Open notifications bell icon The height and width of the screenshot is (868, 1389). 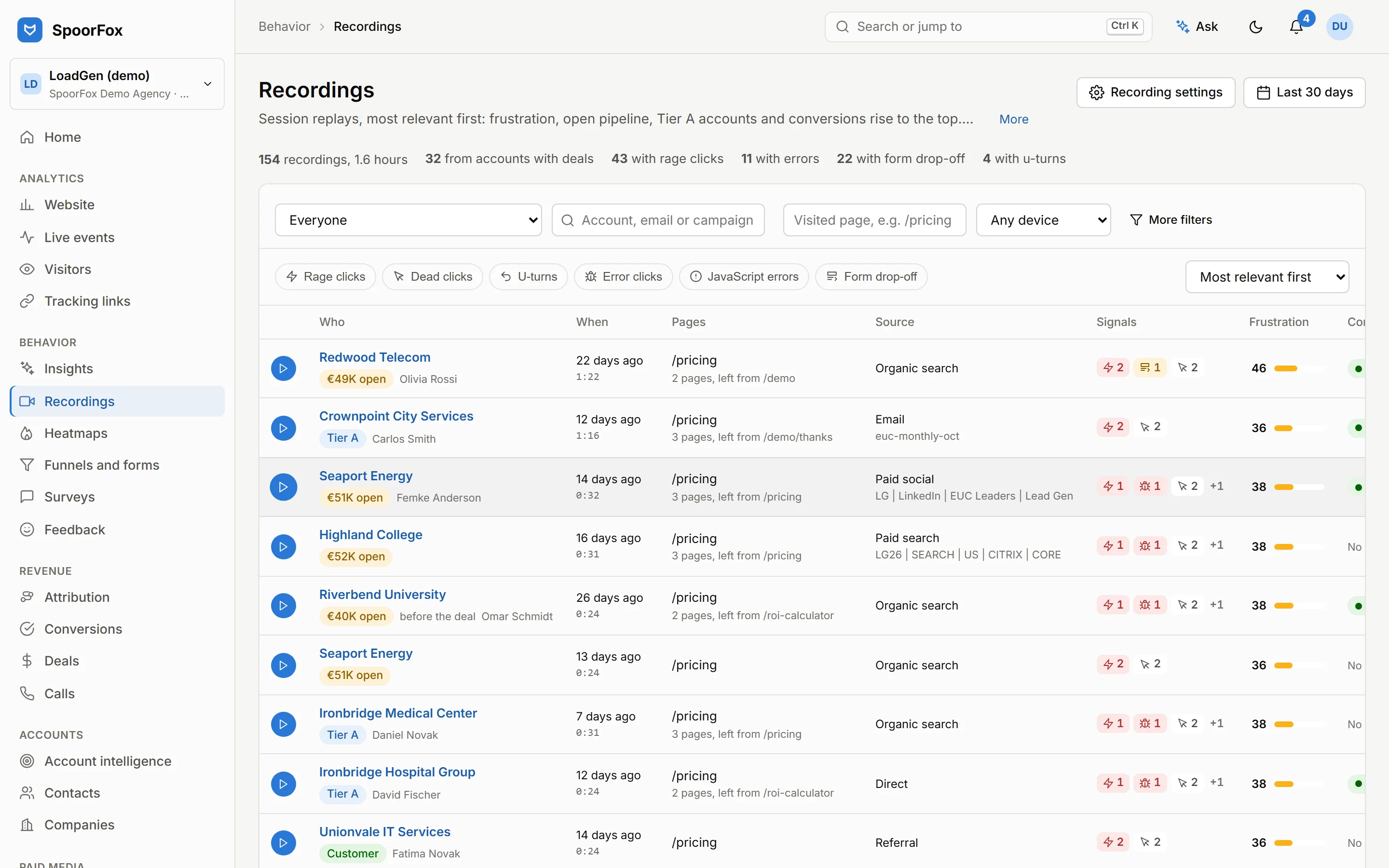point(1296,27)
